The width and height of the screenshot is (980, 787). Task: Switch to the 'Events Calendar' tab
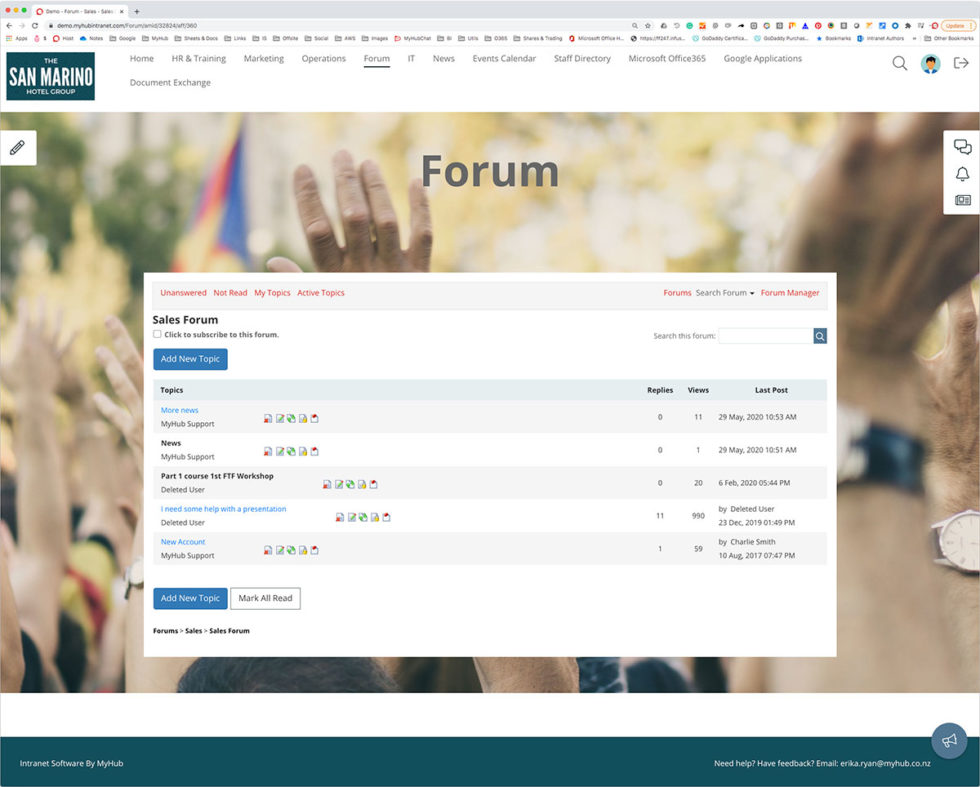pyautogui.click(x=504, y=58)
